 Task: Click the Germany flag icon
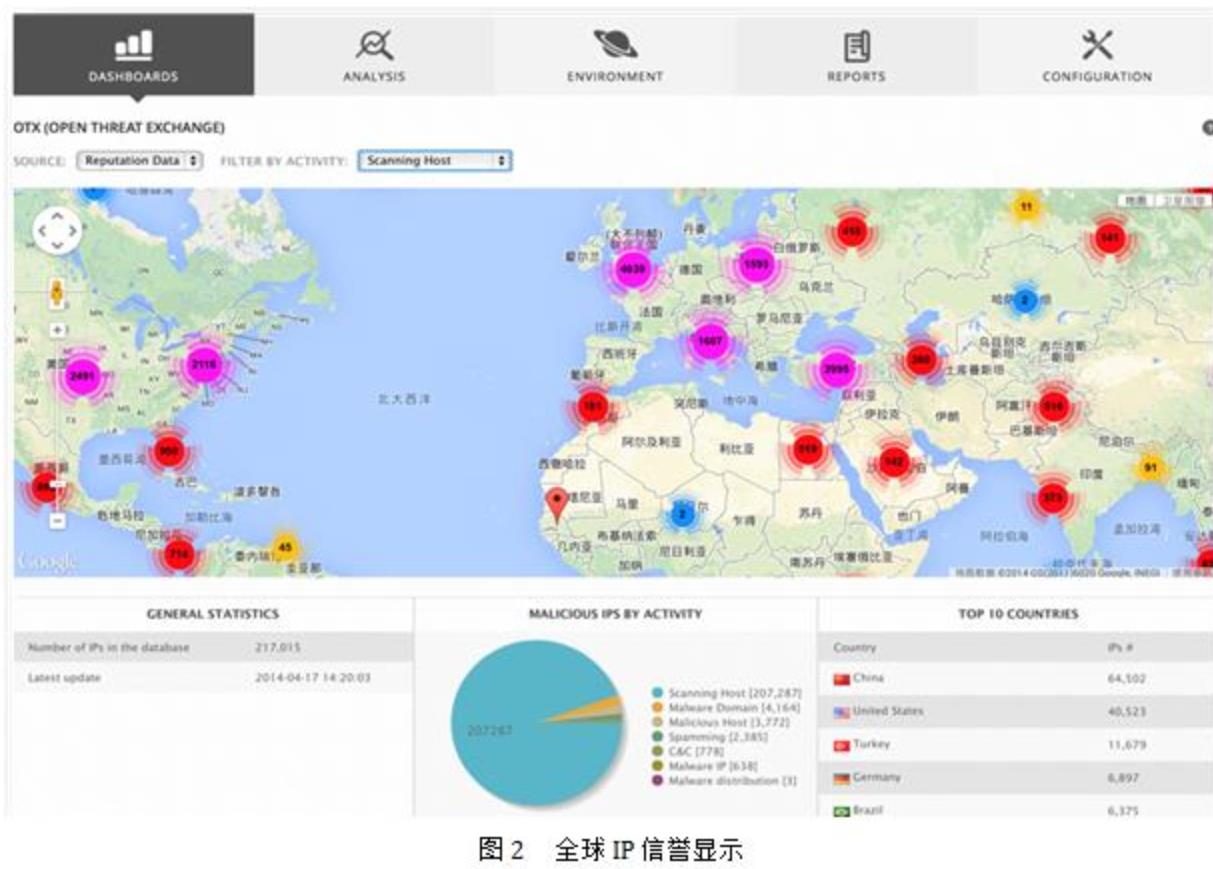point(841,778)
